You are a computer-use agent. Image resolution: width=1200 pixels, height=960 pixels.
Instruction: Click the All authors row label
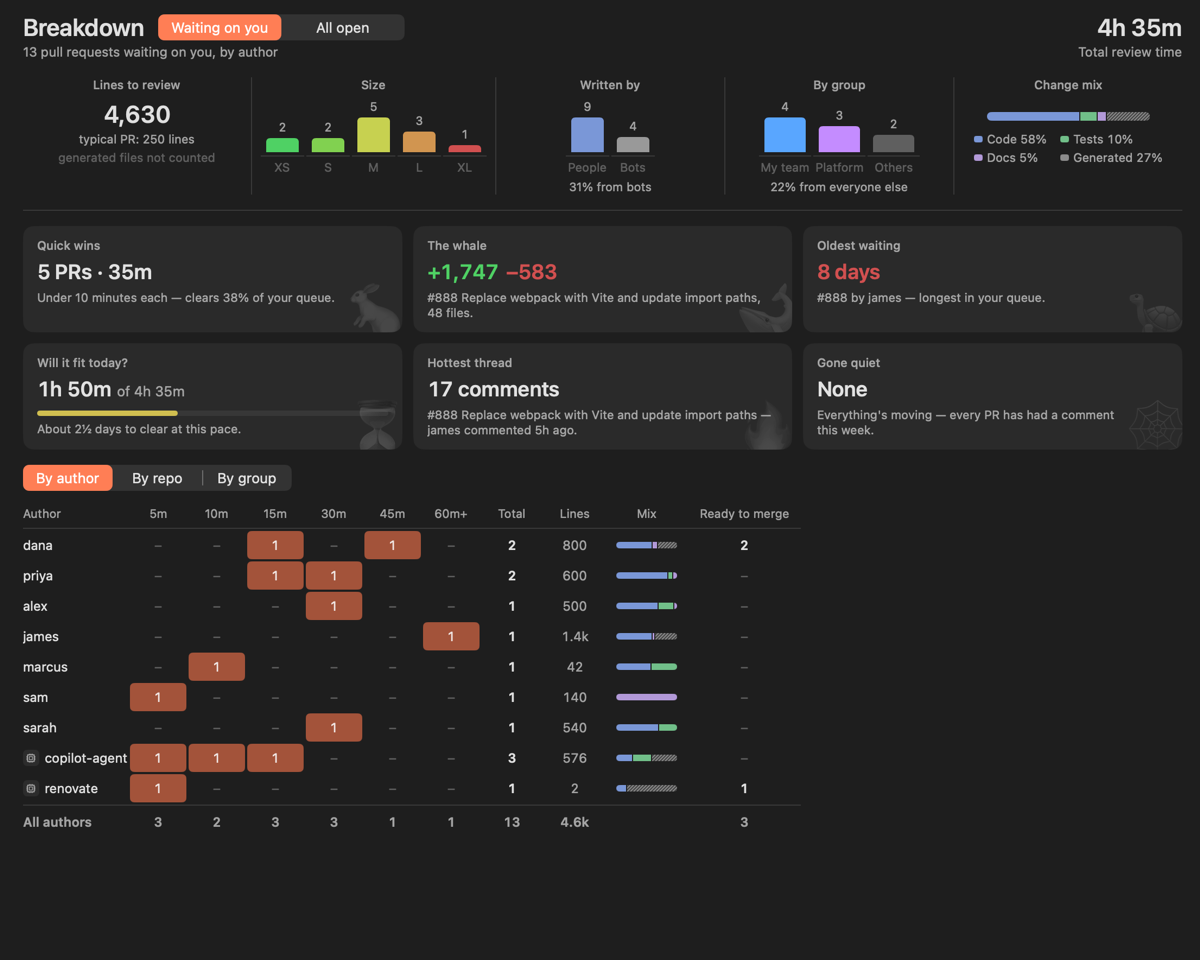[57, 822]
